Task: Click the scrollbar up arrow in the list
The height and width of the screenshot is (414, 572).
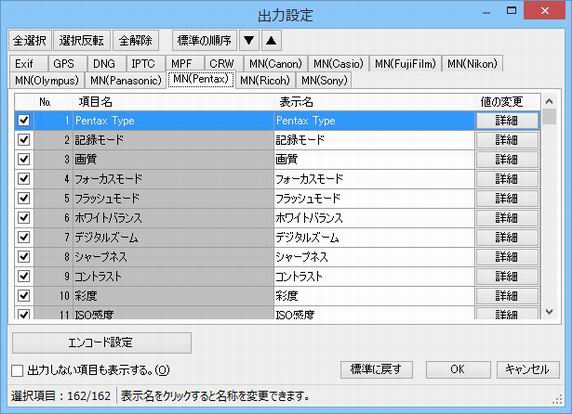Action: [x=549, y=101]
